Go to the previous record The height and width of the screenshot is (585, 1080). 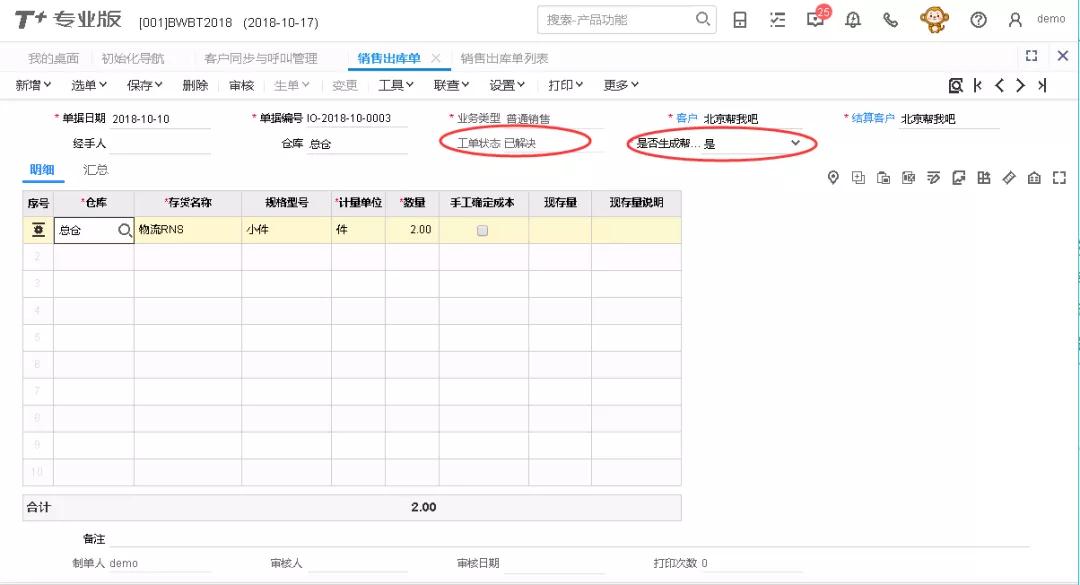coord(999,85)
